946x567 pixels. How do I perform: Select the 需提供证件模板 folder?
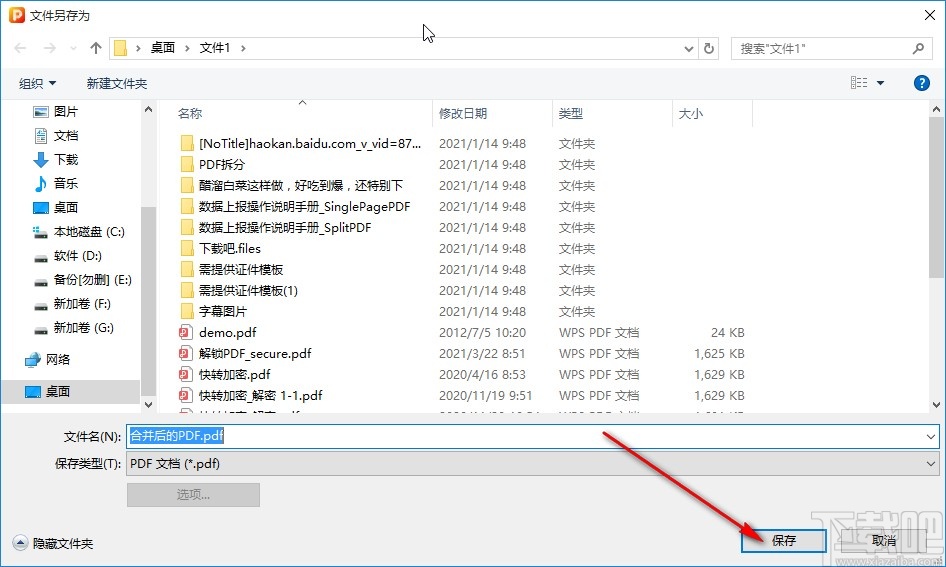click(x=241, y=270)
